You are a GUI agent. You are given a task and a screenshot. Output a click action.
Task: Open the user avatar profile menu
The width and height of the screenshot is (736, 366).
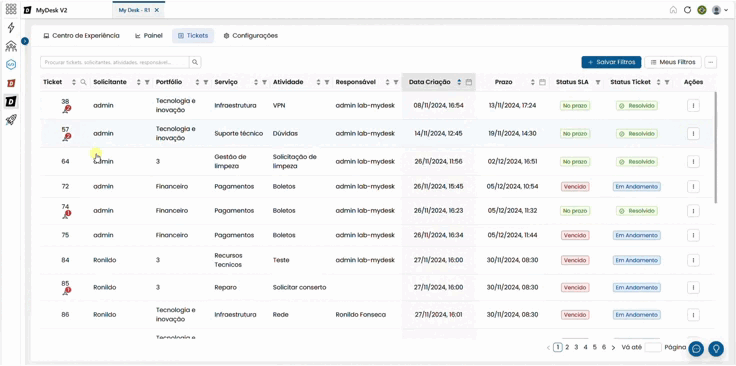pos(720,10)
